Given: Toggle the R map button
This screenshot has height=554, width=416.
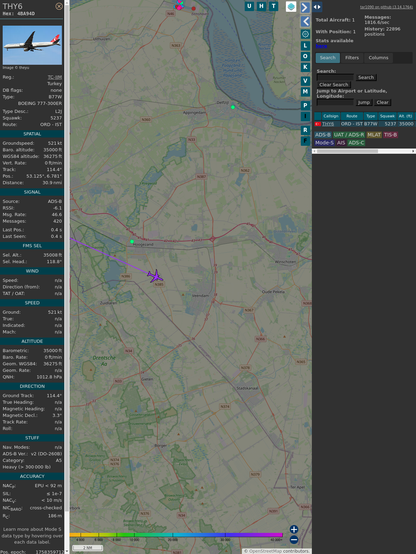Looking at the screenshot, I should [305, 130].
